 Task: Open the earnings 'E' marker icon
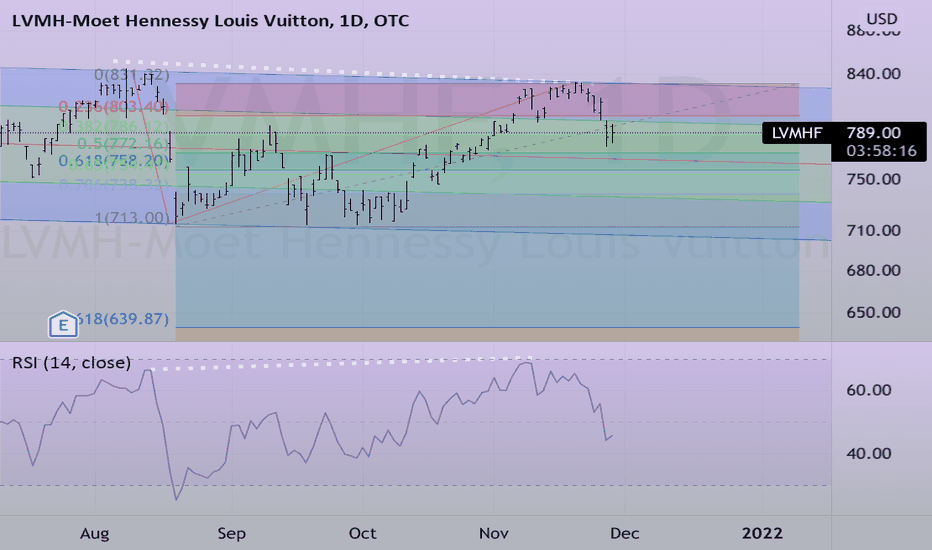tap(63, 325)
